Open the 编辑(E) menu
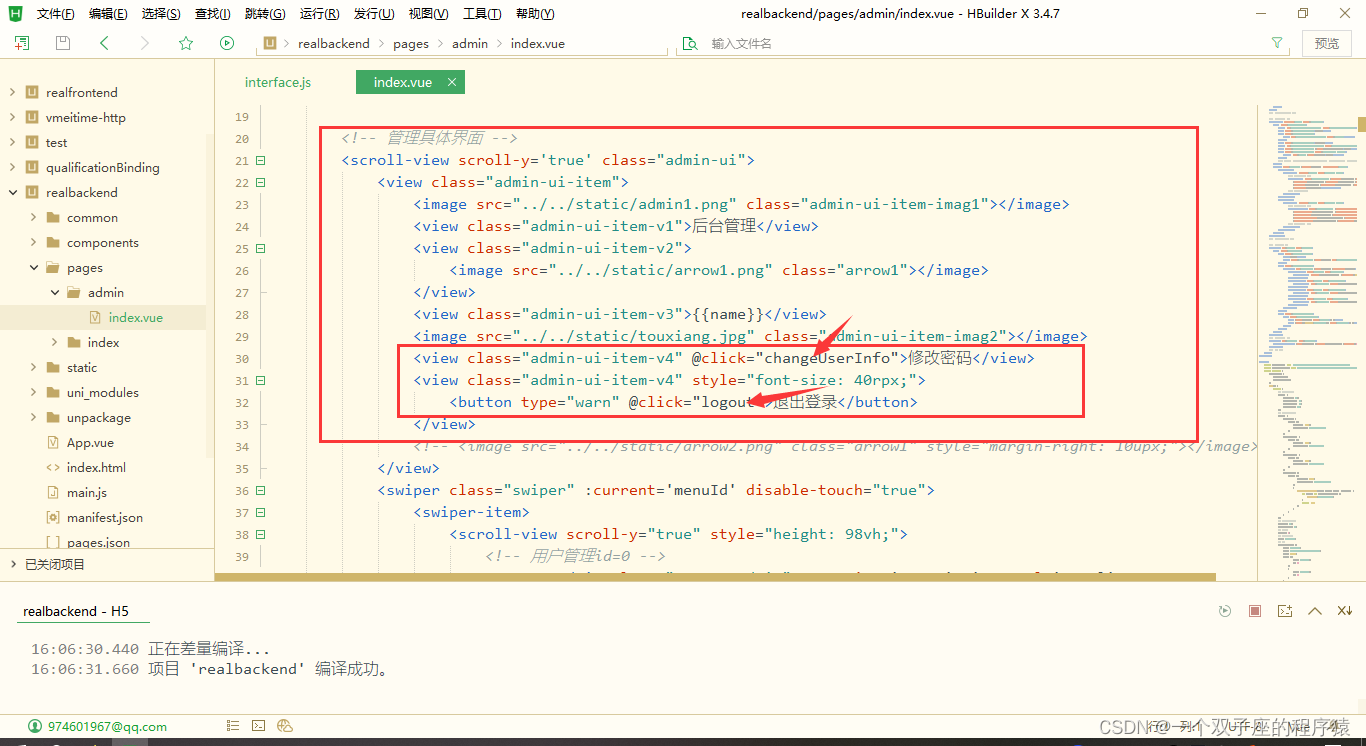The image size is (1366, 746). 108,14
